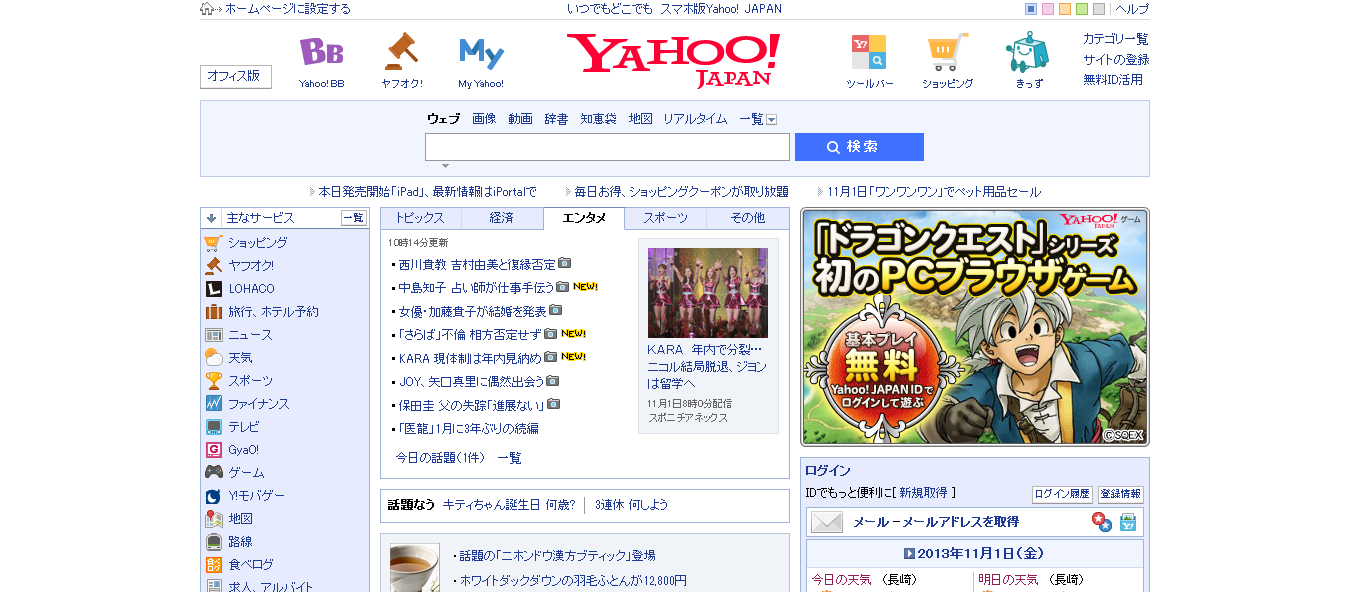Click the LOHACO icon in sidebar
This screenshot has width=1349, height=592.
pos(213,288)
